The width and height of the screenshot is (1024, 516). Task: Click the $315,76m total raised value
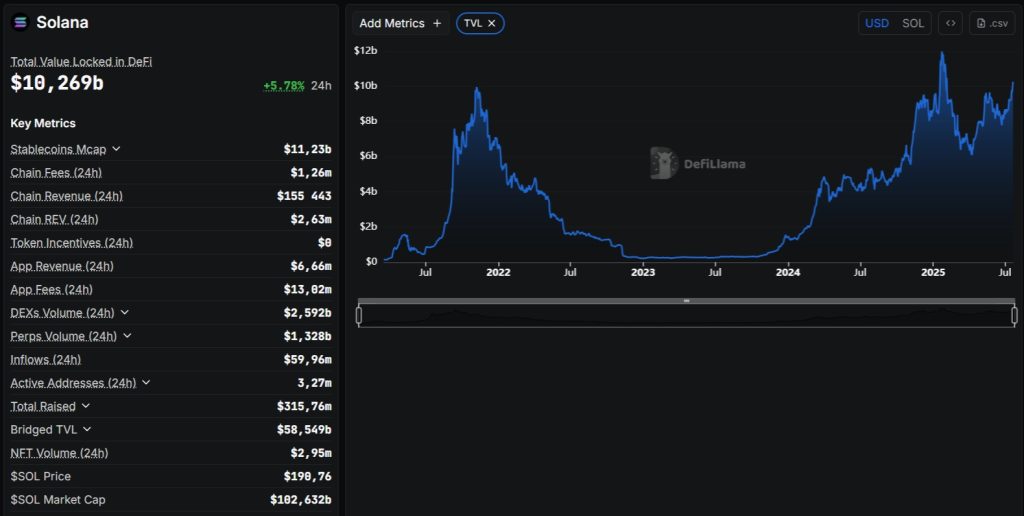(304, 406)
